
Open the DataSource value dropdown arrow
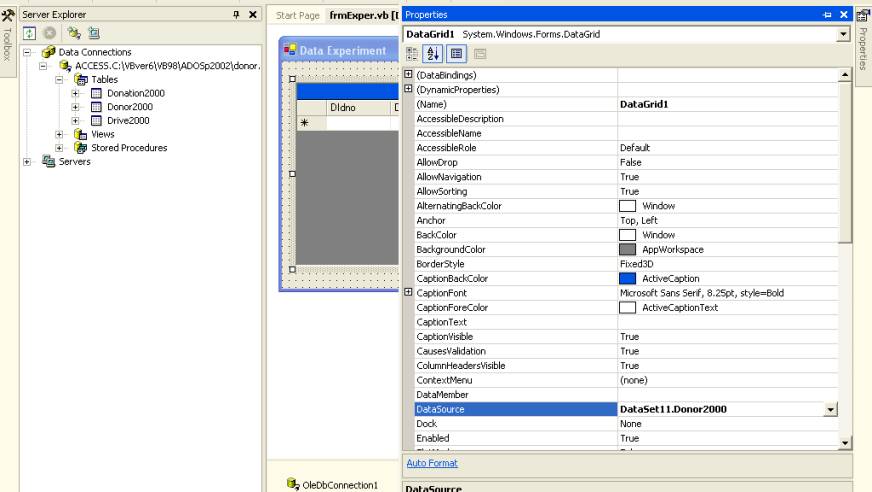click(830, 410)
